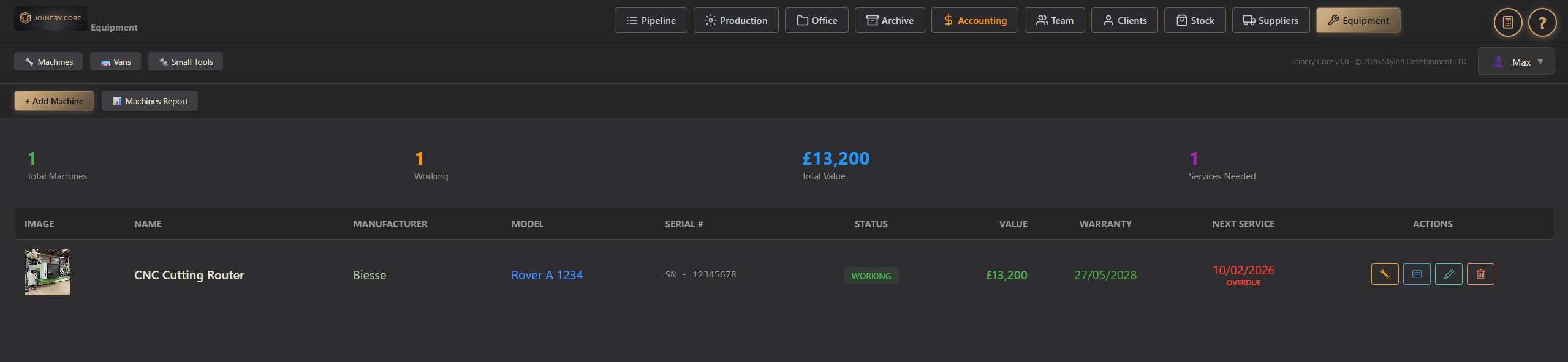This screenshot has height=362, width=1568.
Task: Open the notes icon in the Actions column
Action: [x=1417, y=274]
